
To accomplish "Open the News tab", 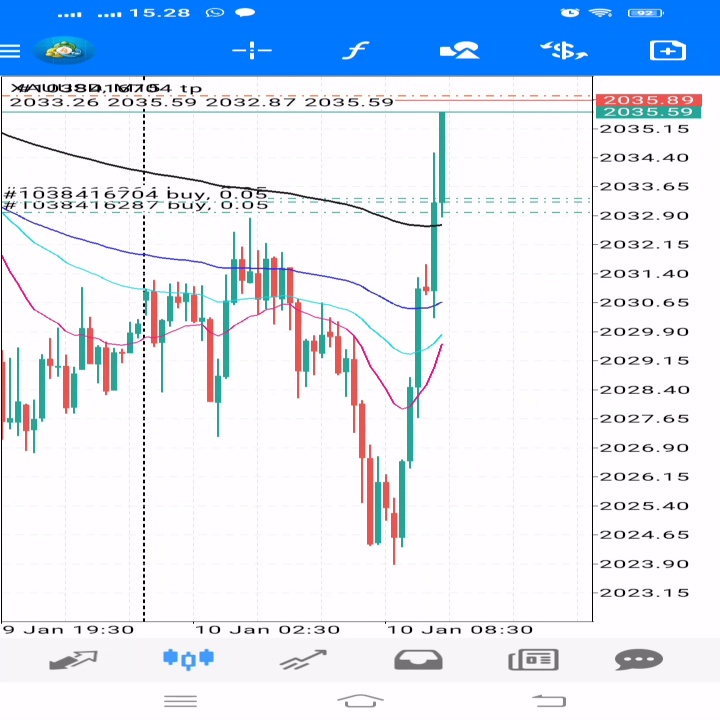I will coord(534,660).
